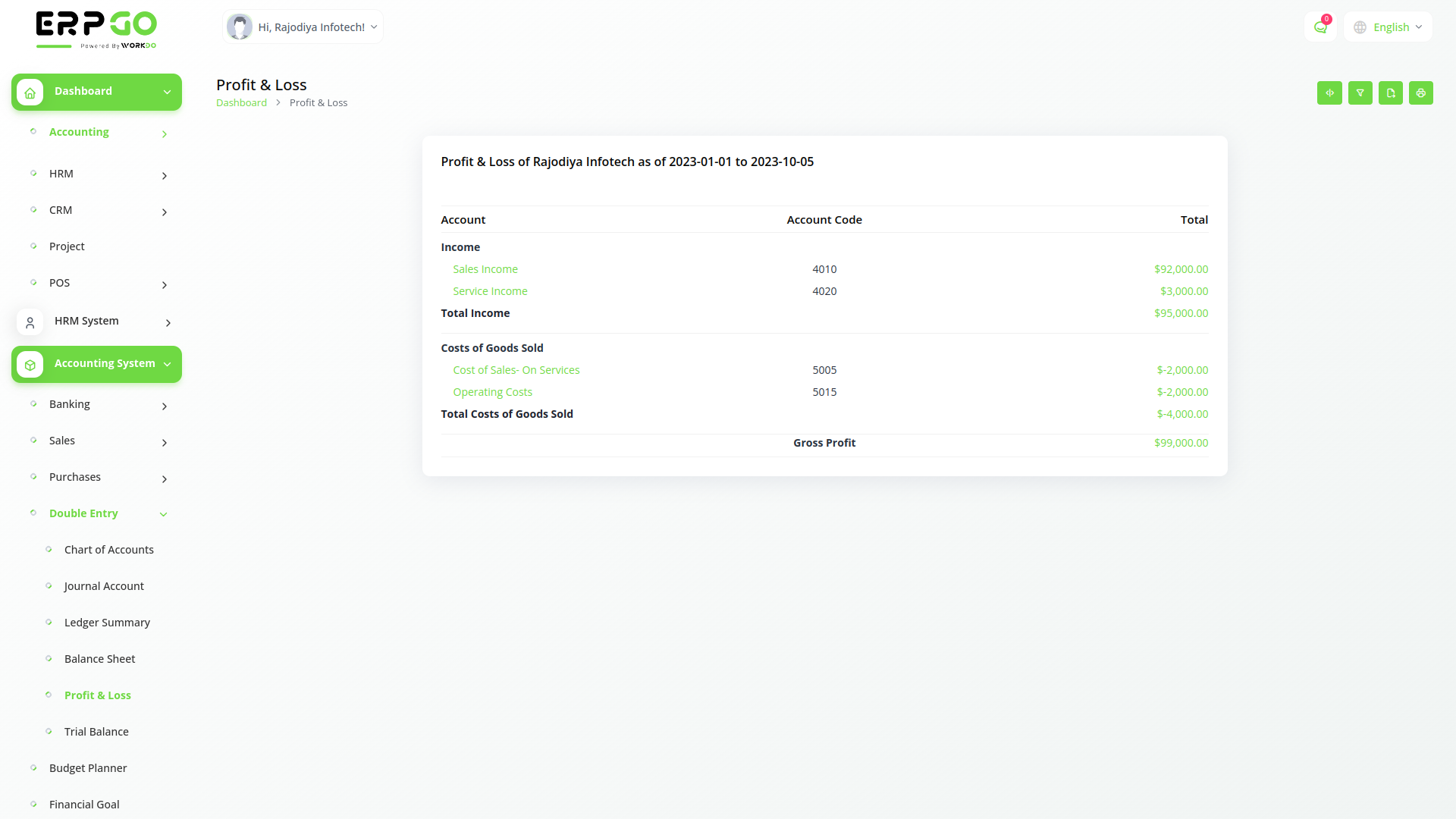Click the filter icon on Profit & Loss toolbar

tap(1360, 93)
